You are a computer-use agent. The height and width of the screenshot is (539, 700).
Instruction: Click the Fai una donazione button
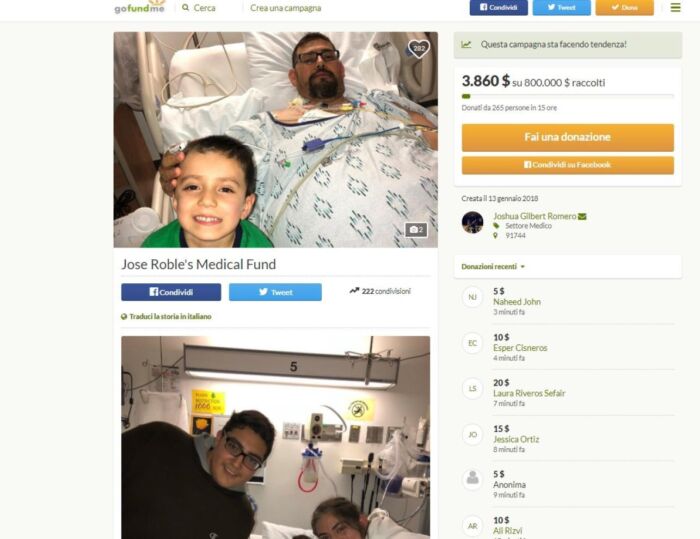pos(567,138)
